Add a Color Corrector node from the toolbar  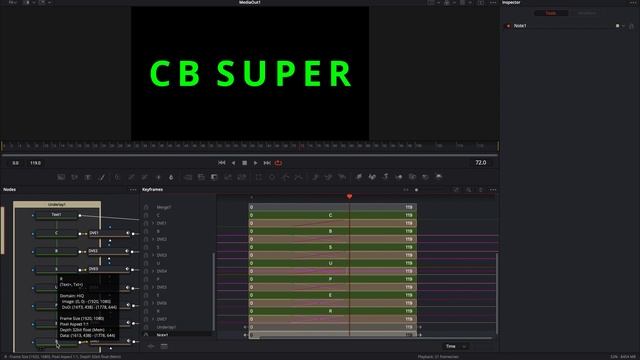117,177
